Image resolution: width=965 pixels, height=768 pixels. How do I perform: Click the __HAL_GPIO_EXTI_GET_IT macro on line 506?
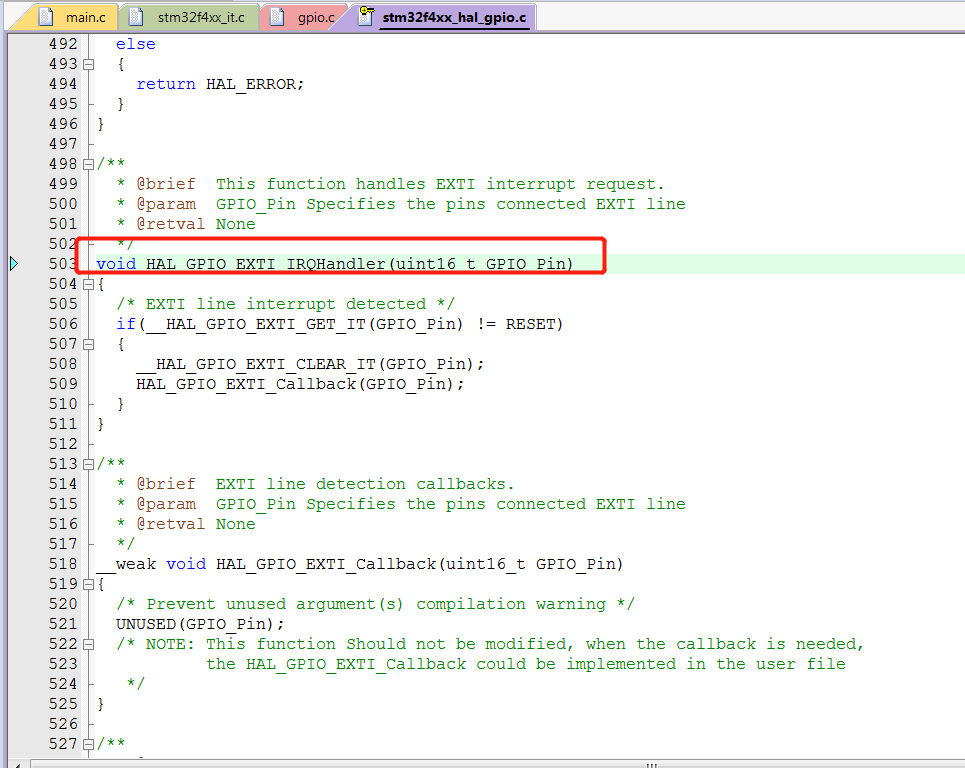click(x=256, y=324)
